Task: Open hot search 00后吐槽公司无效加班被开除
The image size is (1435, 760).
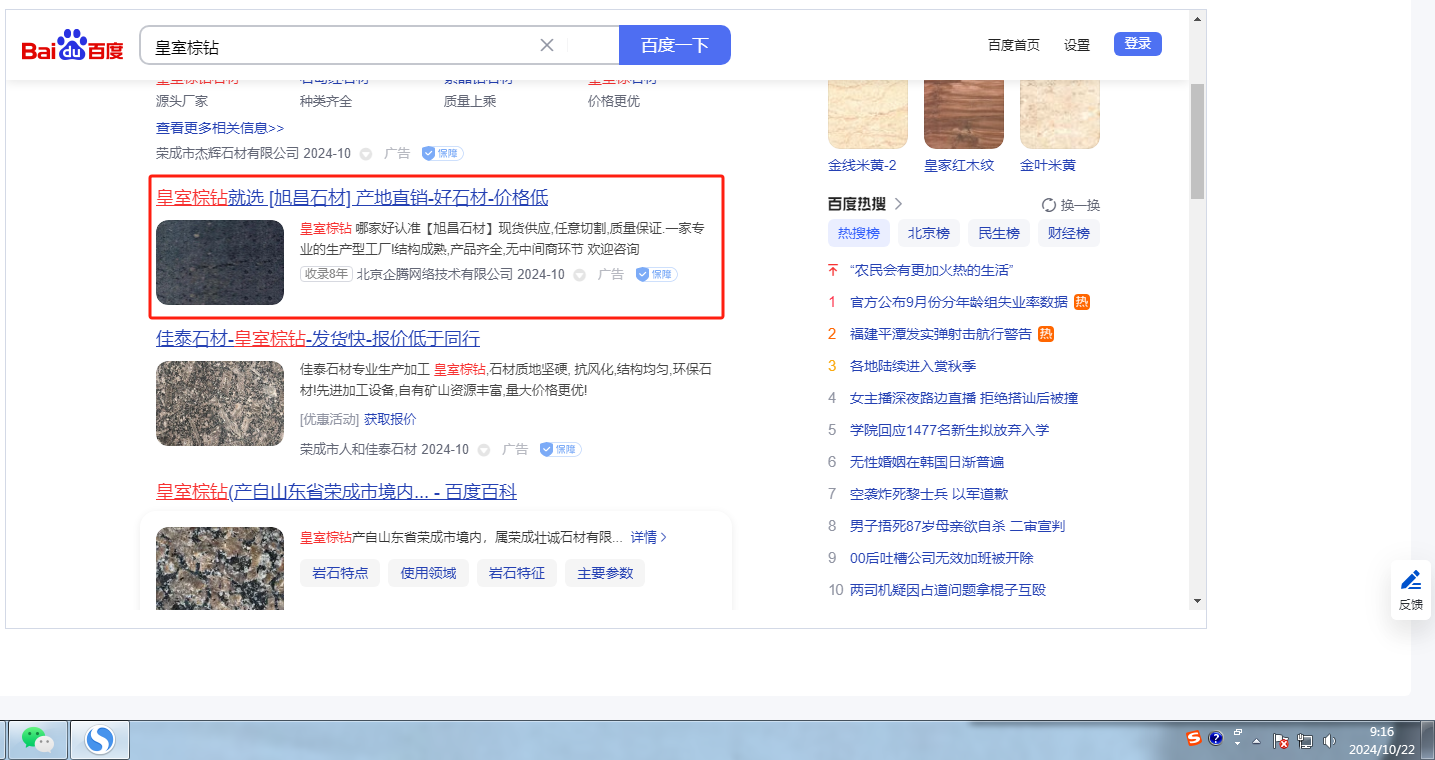Action: tap(942, 558)
